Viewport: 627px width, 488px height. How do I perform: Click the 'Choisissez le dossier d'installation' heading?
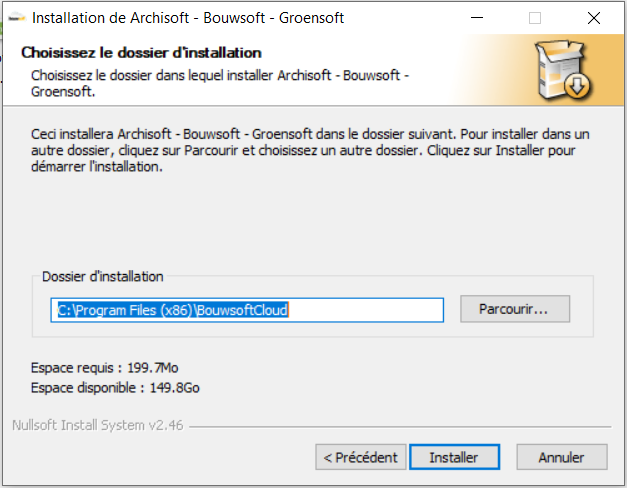coord(141,52)
